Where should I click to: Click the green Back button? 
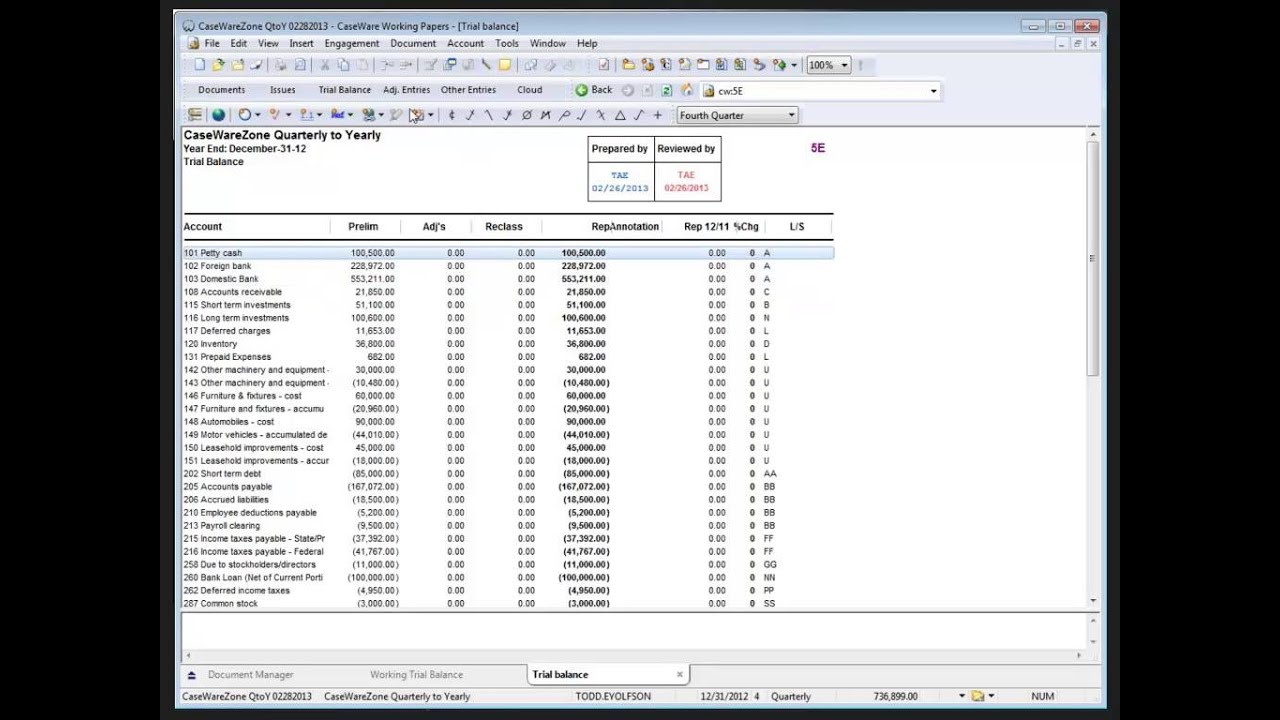tap(593, 90)
